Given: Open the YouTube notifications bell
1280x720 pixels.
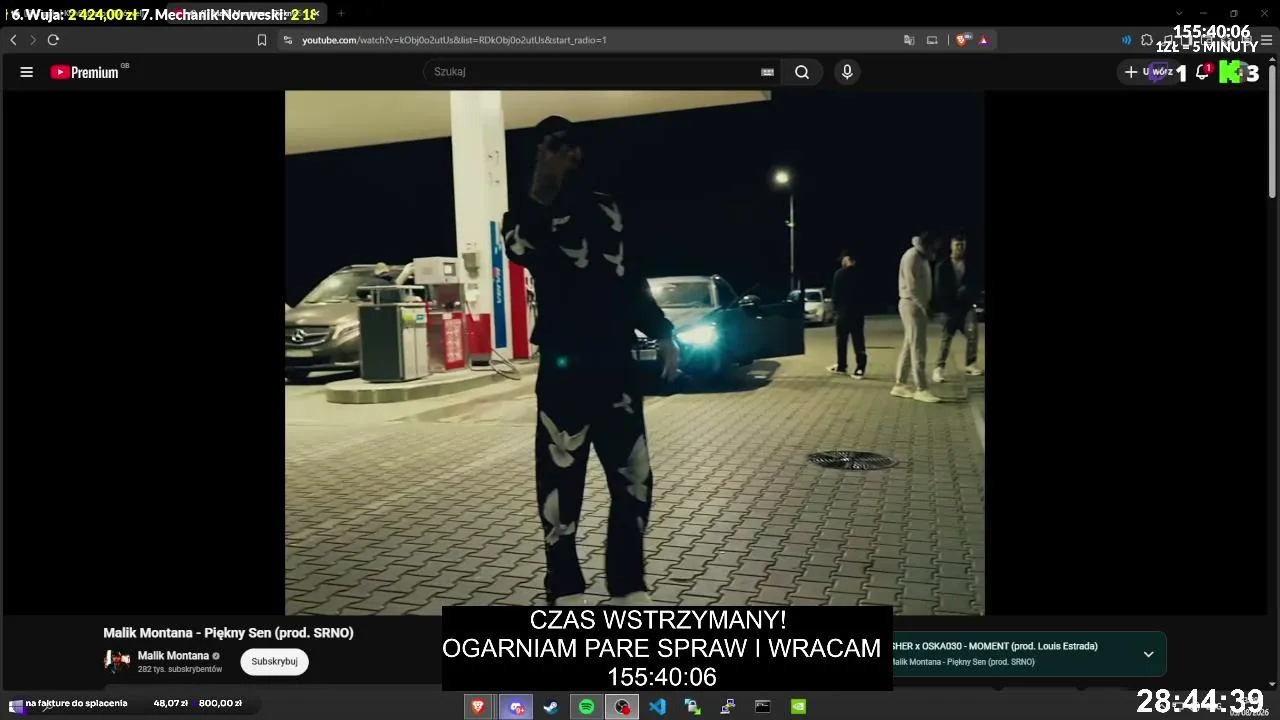Looking at the screenshot, I should [x=1203, y=72].
